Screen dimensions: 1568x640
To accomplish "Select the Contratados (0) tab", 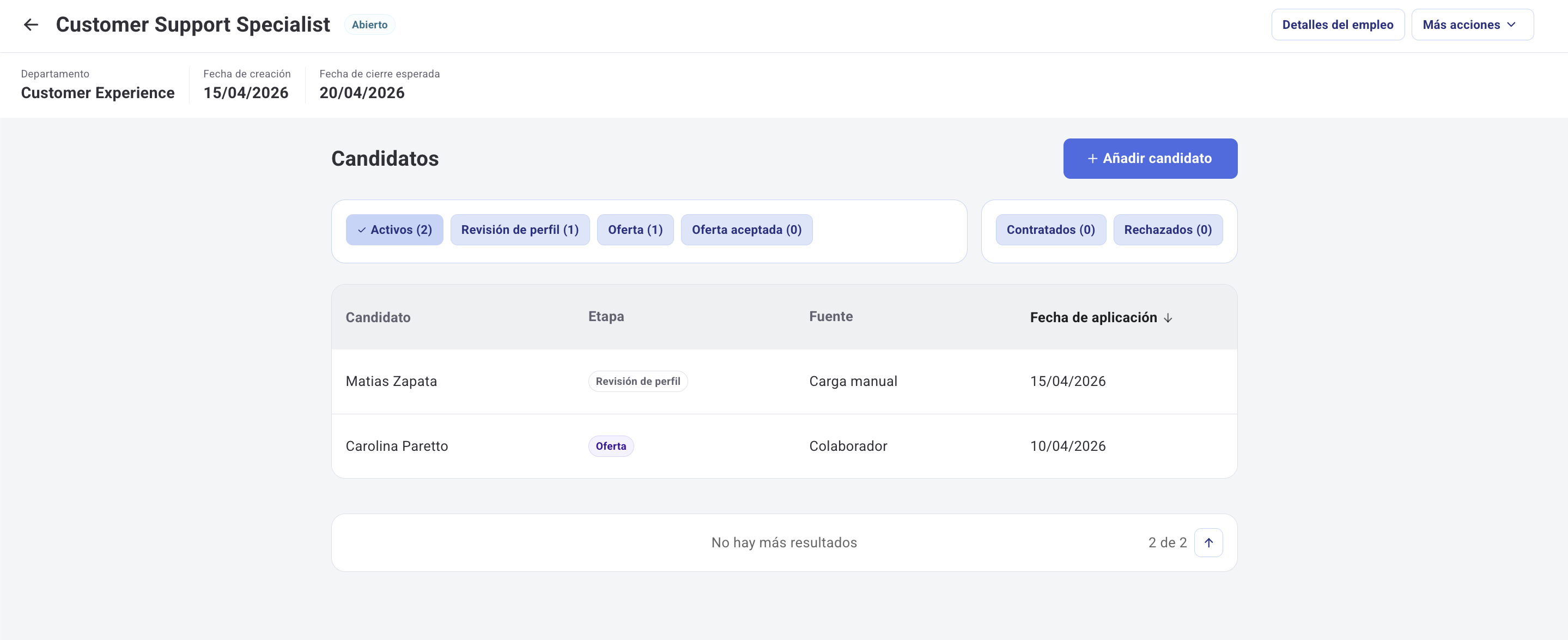I will 1050,230.
